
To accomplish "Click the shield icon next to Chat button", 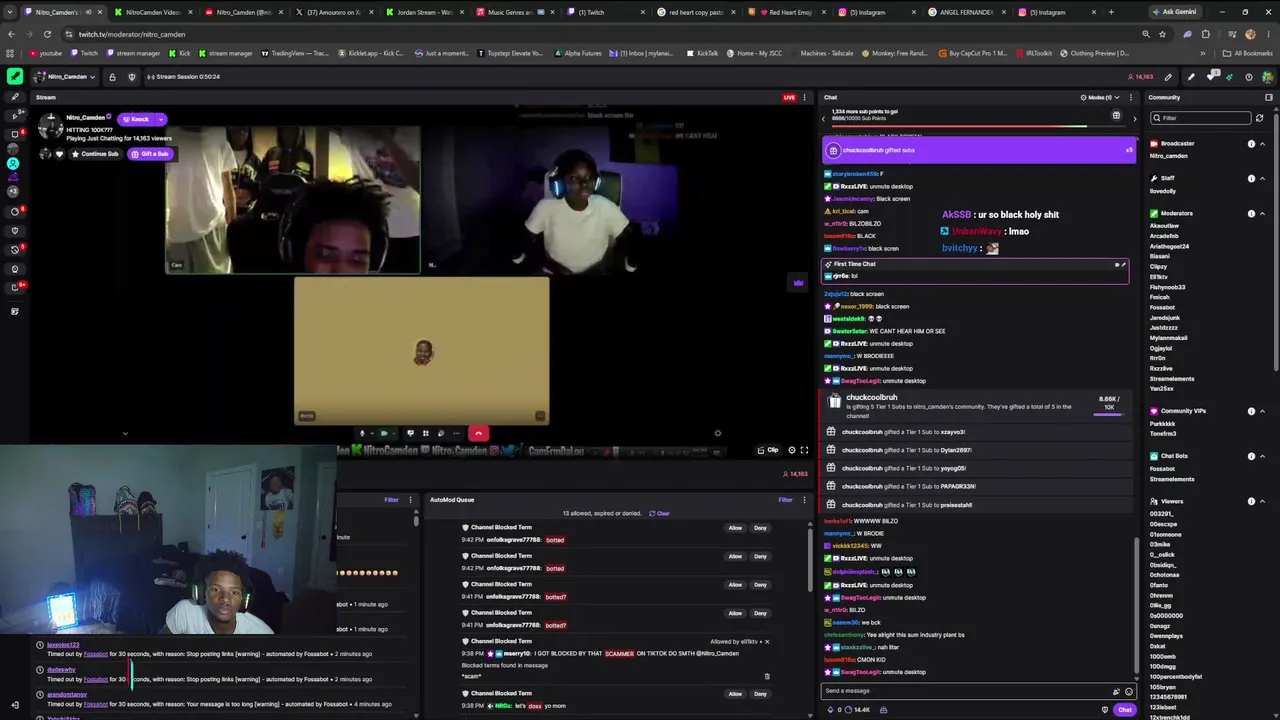I will (x=1105, y=710).
